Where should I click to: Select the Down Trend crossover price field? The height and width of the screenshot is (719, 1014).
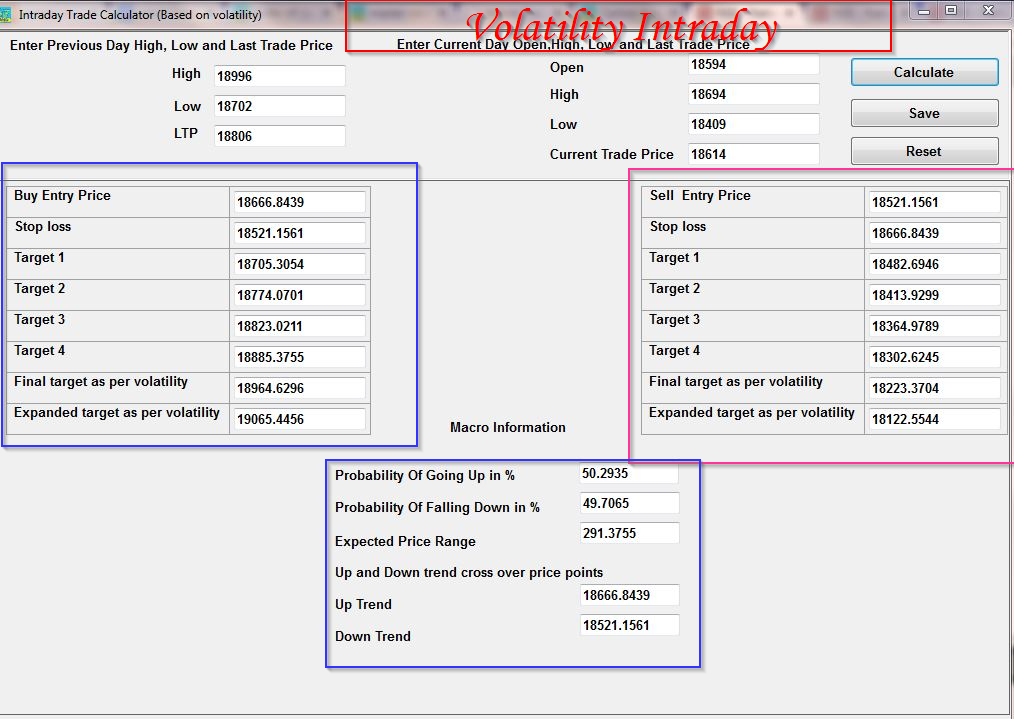click(x=628, y=625)
